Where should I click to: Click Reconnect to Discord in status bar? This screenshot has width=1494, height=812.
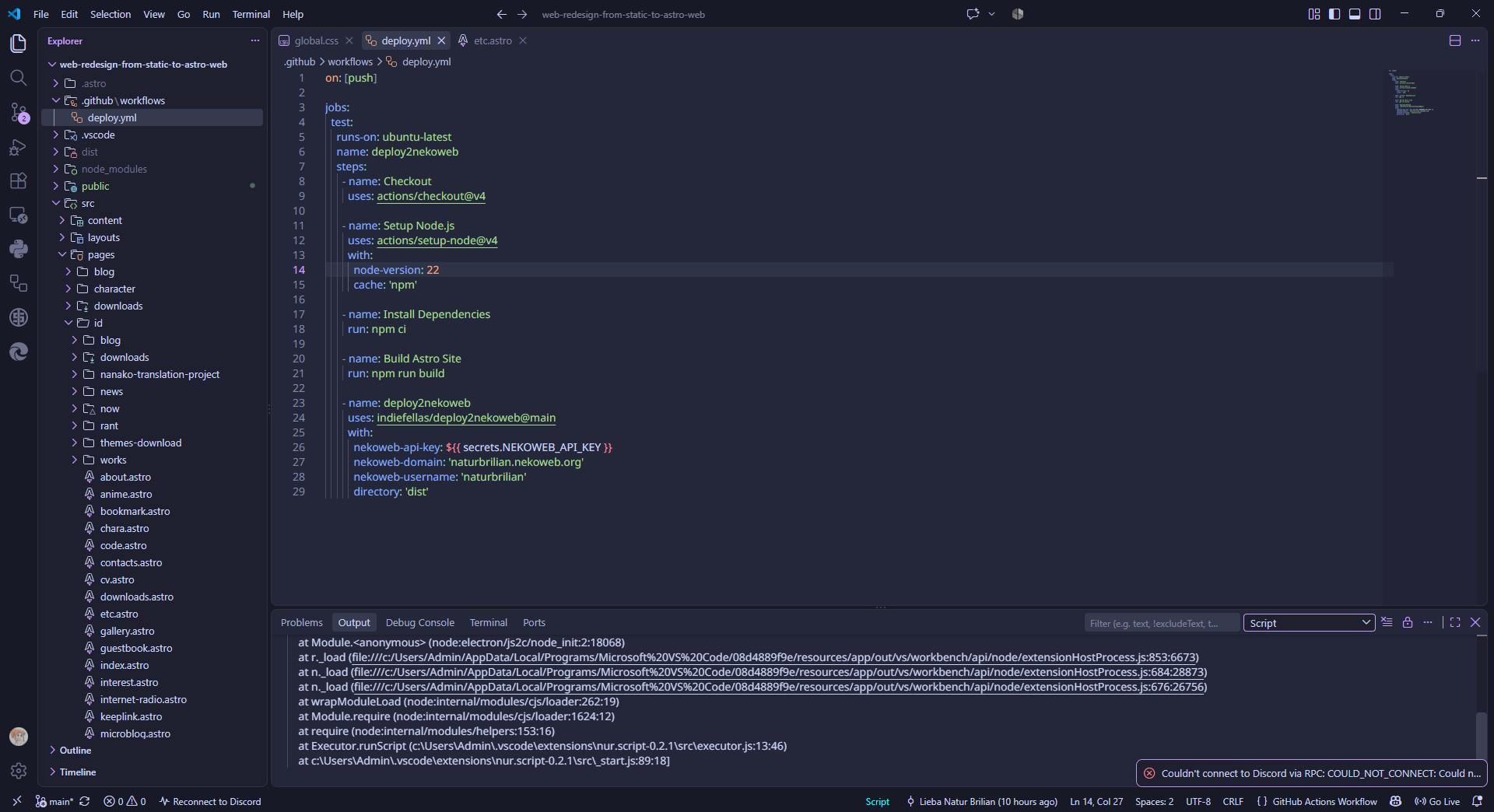tap(210, 801)
